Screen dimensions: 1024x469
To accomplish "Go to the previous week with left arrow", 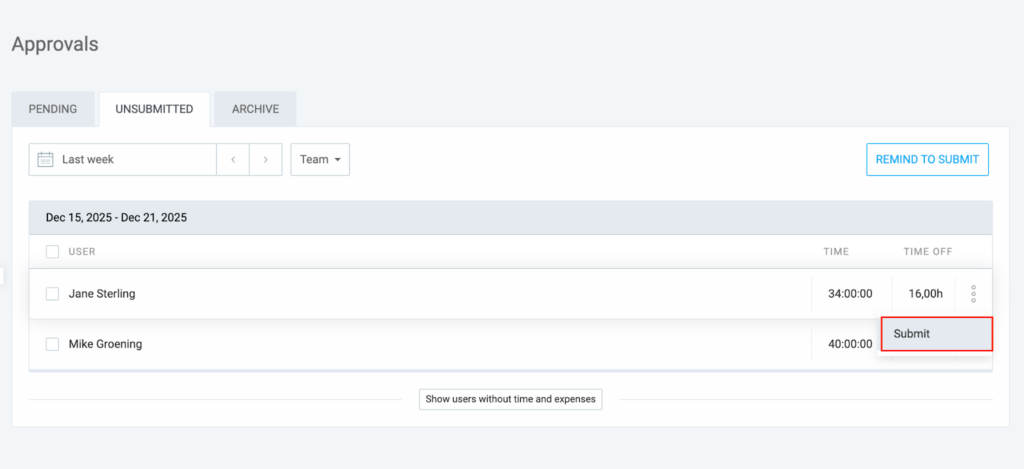I will (233, 160).
